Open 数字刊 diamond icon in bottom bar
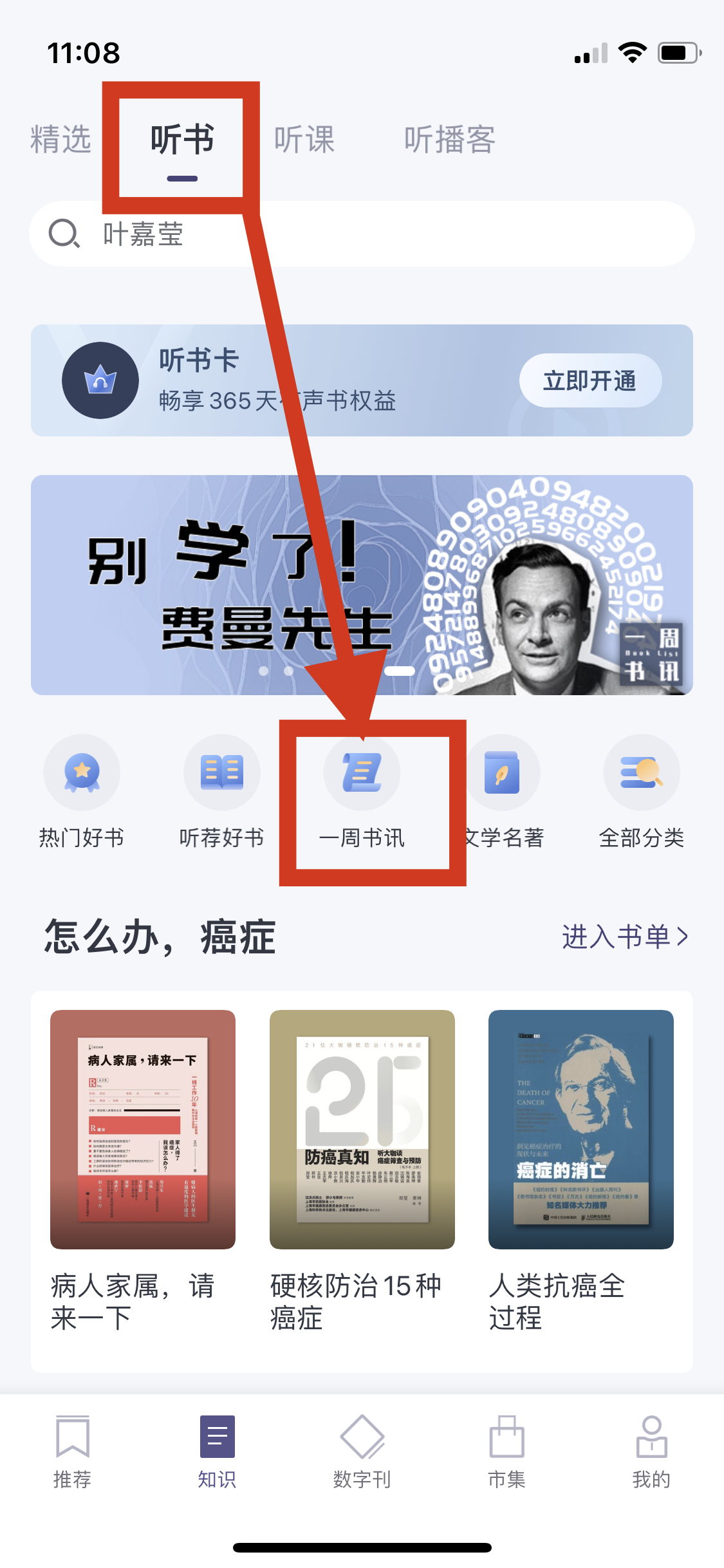 coord(362,1435)
